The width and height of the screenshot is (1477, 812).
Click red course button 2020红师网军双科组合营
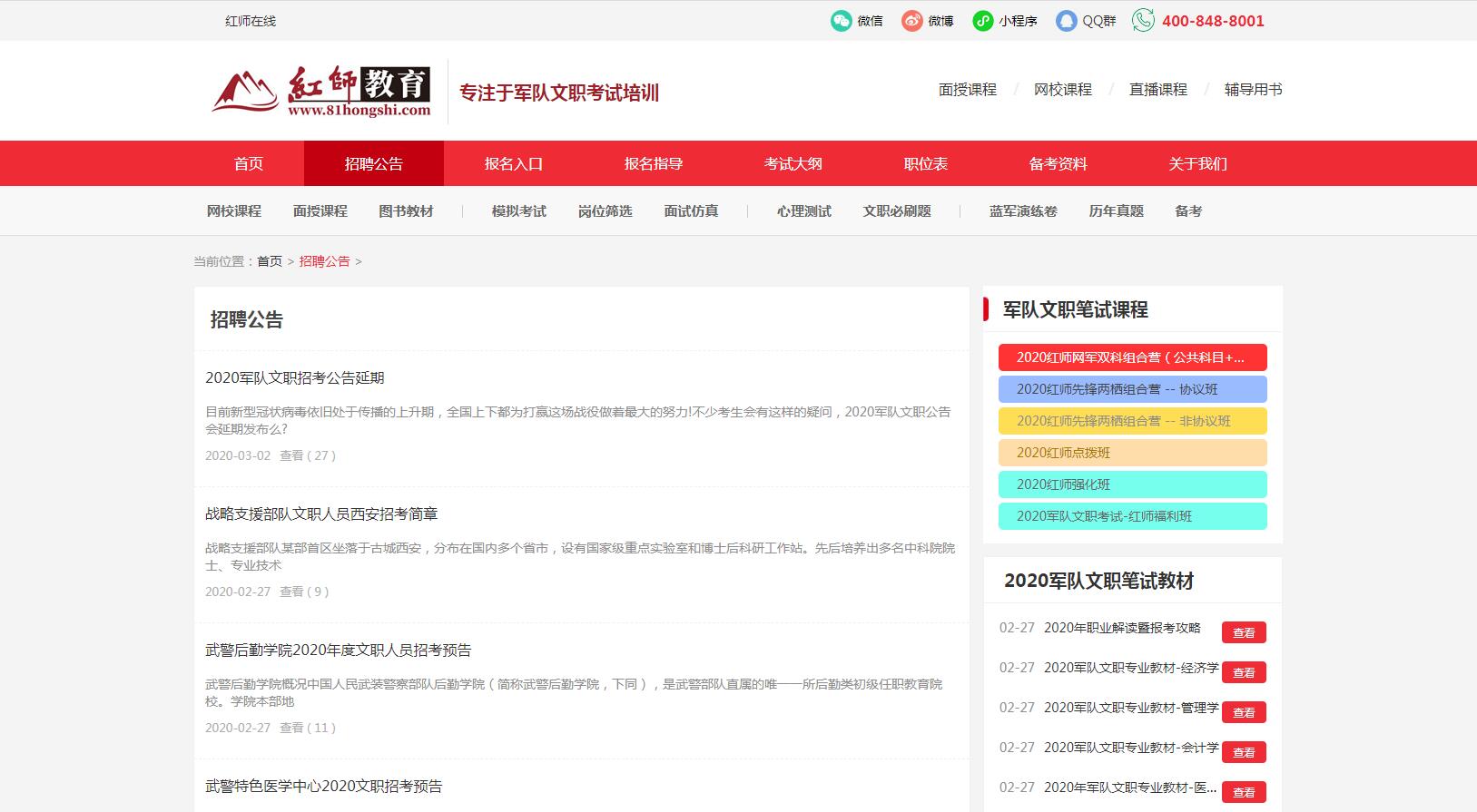click(1133, 357)
